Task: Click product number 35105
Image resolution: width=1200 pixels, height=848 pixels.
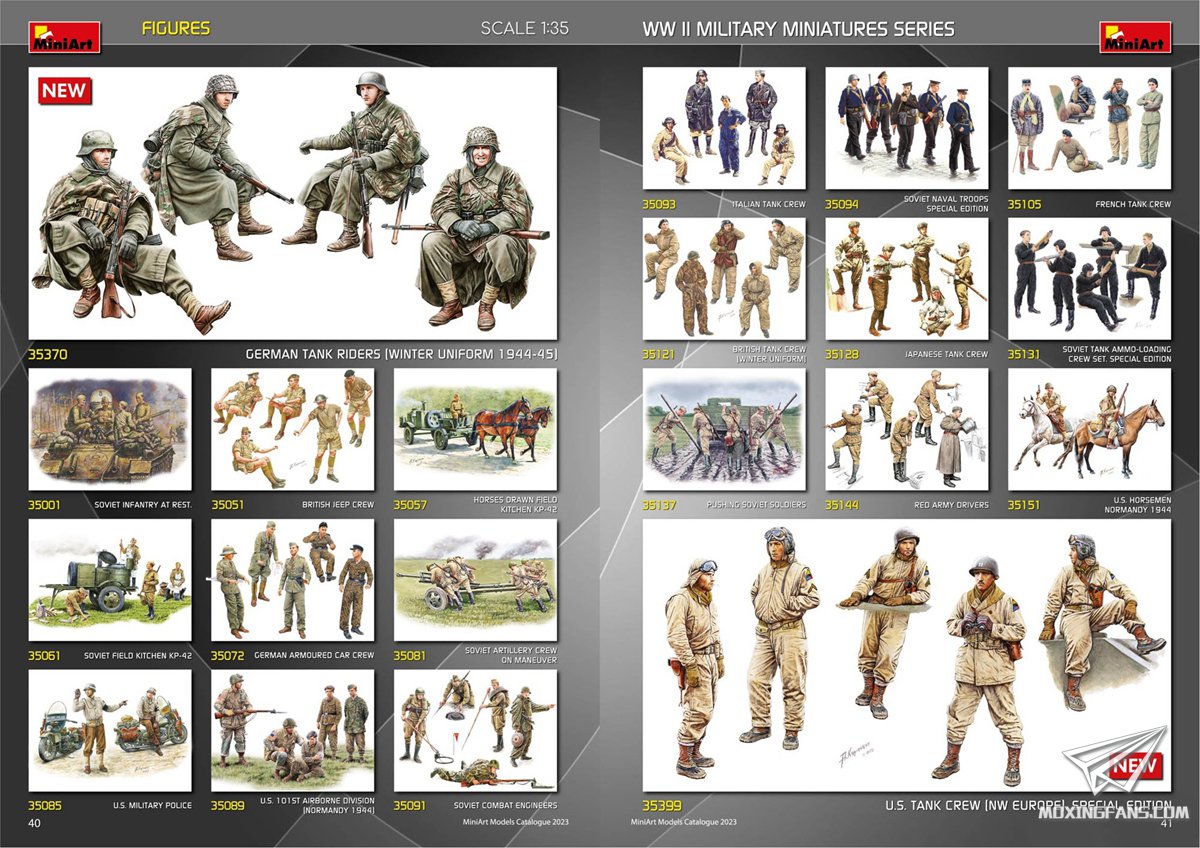Action: click(x=1025, y=204)
